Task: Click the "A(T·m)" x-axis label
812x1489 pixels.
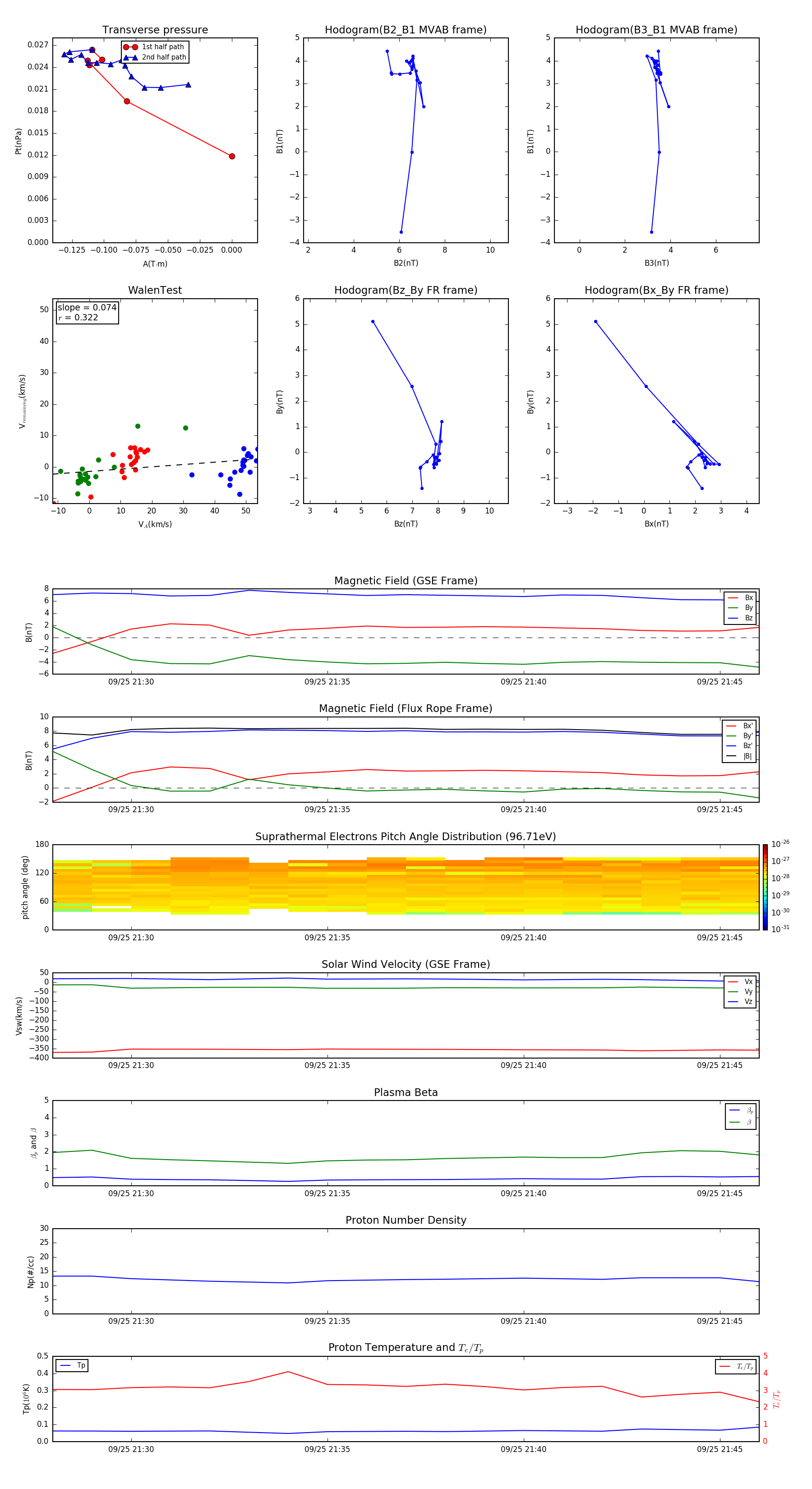Action: point(155,264)
